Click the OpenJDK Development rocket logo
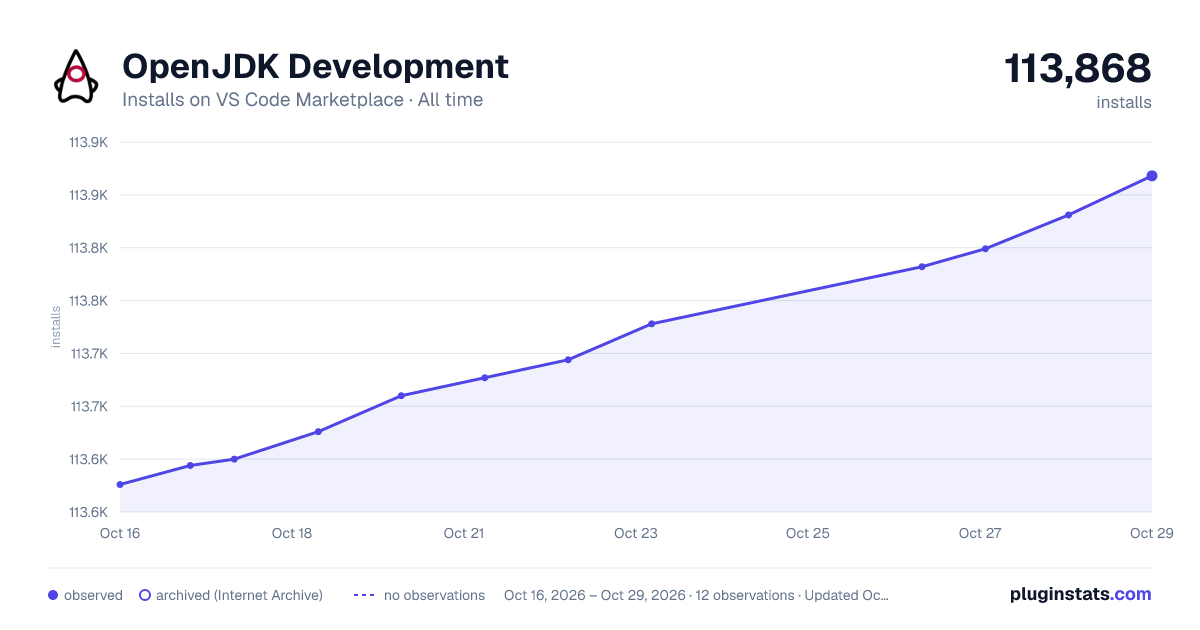1200x630 pixels. (77, 76)
